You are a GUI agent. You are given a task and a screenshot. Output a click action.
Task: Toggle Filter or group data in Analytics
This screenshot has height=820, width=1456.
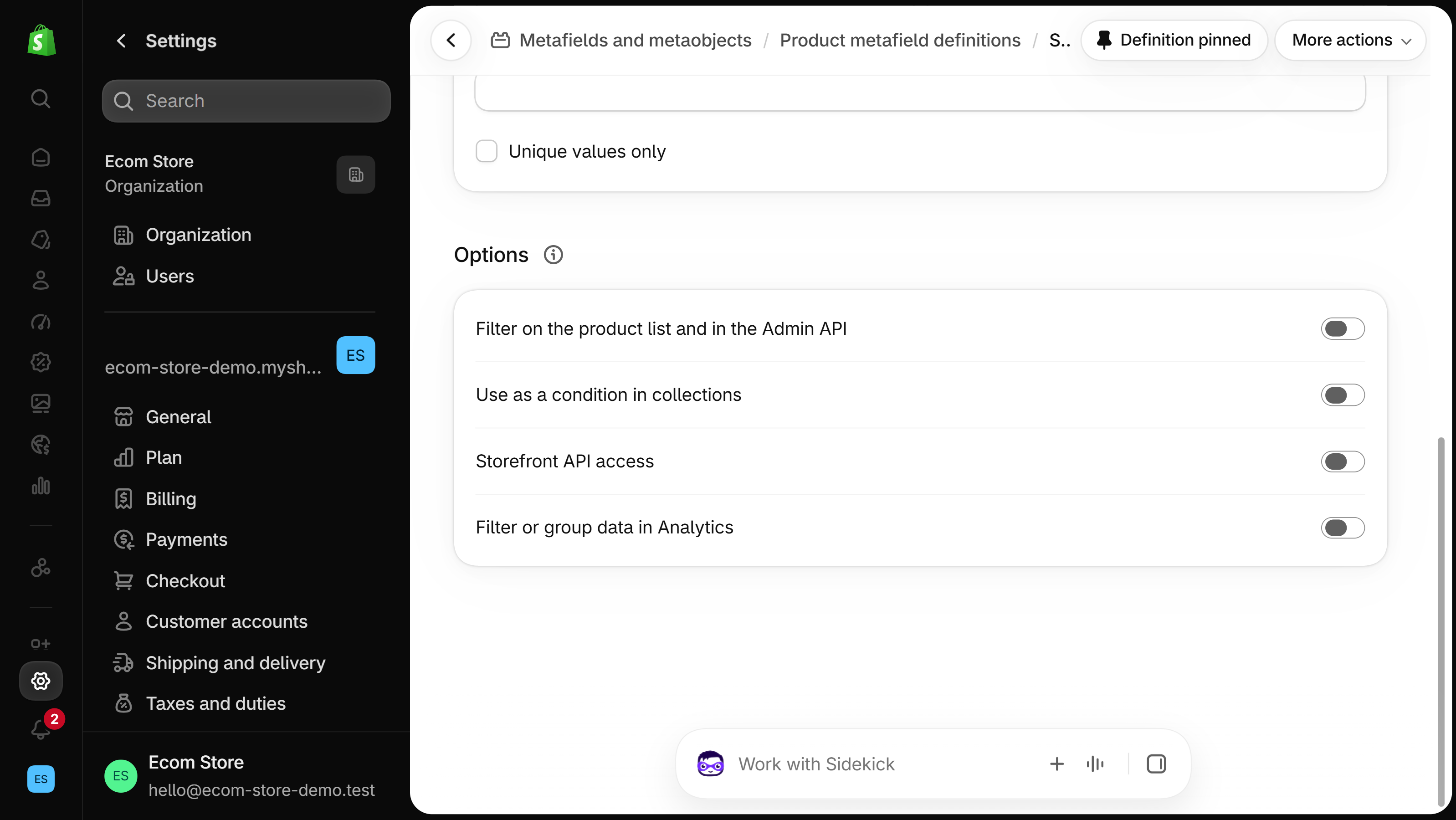point(1343,528)
